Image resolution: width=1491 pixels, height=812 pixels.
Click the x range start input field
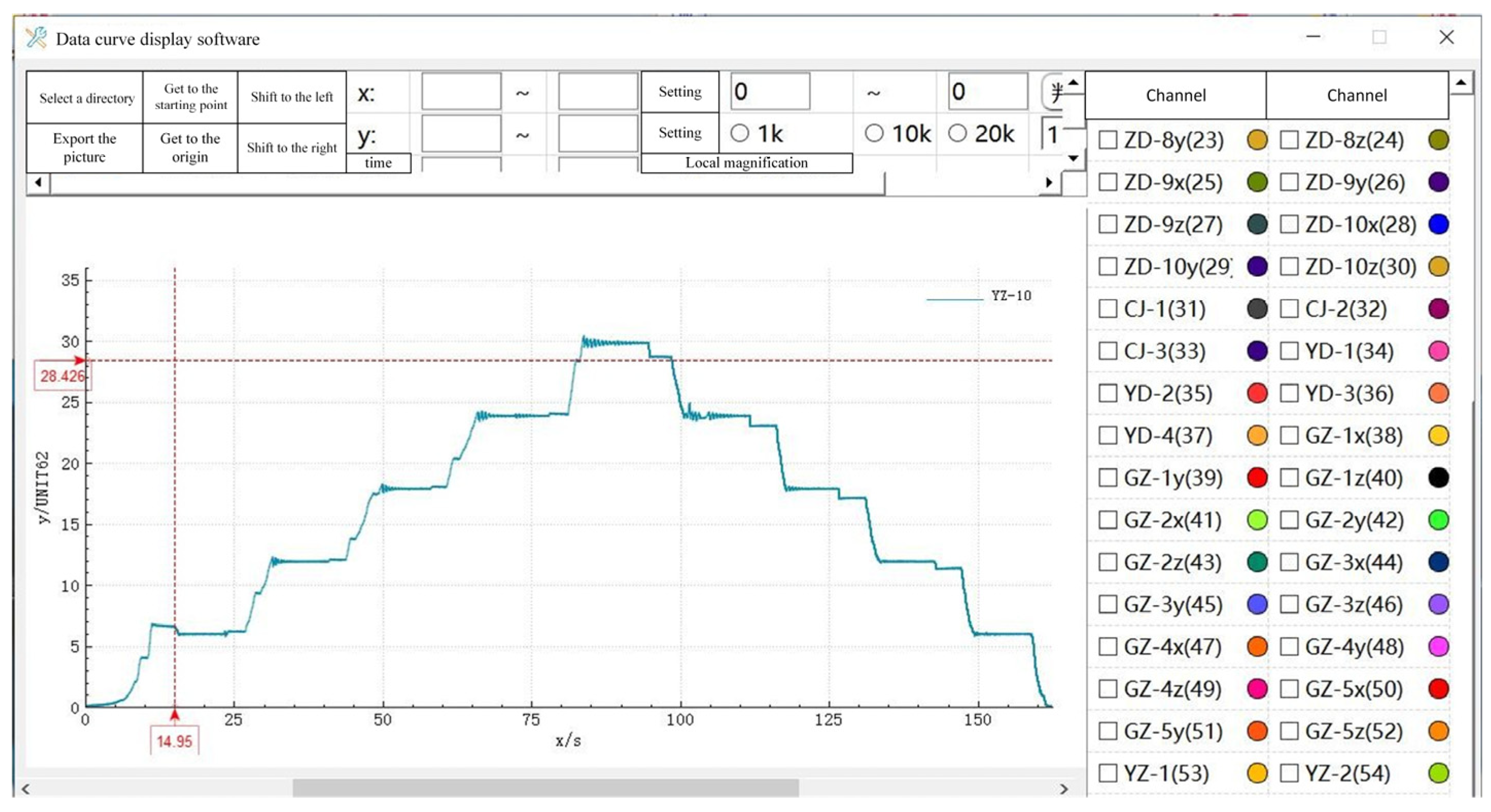[461, 91]
